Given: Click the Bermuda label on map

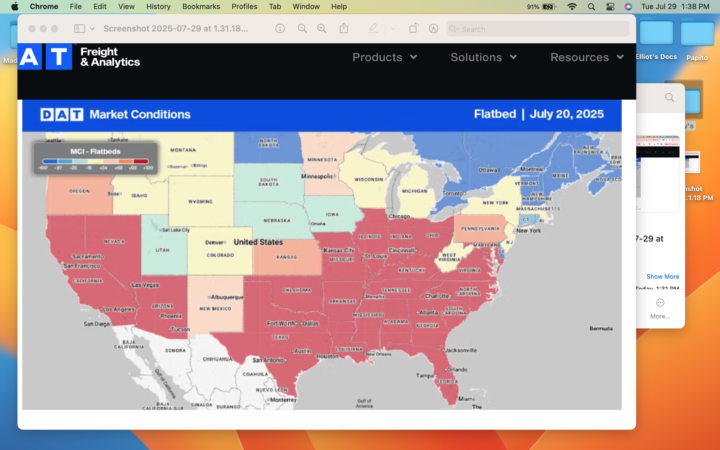Looking at the screenshot, I should click(x=601, y=328).
